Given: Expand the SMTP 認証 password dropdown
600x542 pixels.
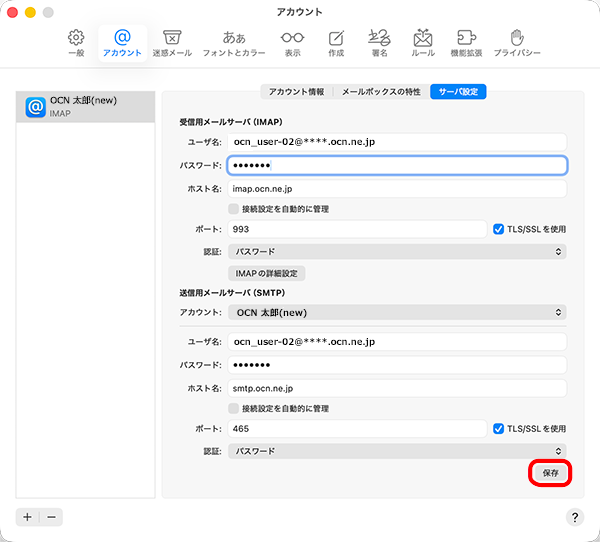Looking at the screenshot, I should point(397,451).
